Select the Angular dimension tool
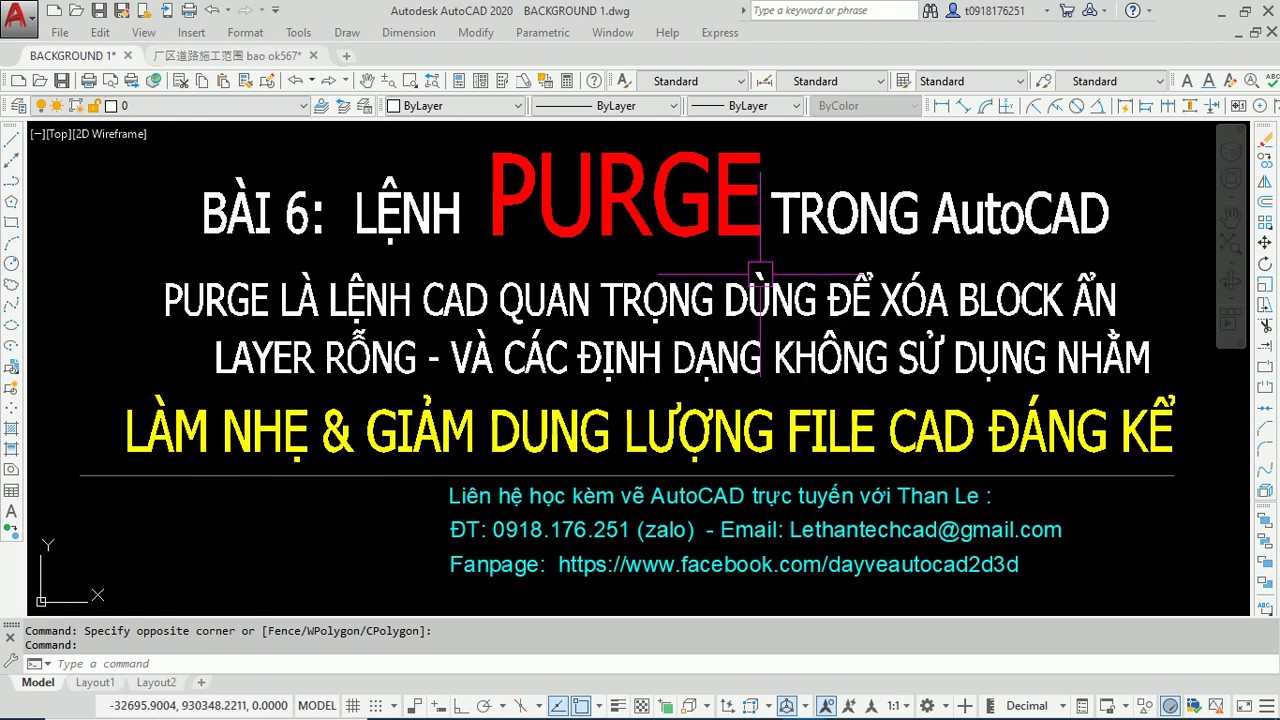 click(x=1097, y=106)
